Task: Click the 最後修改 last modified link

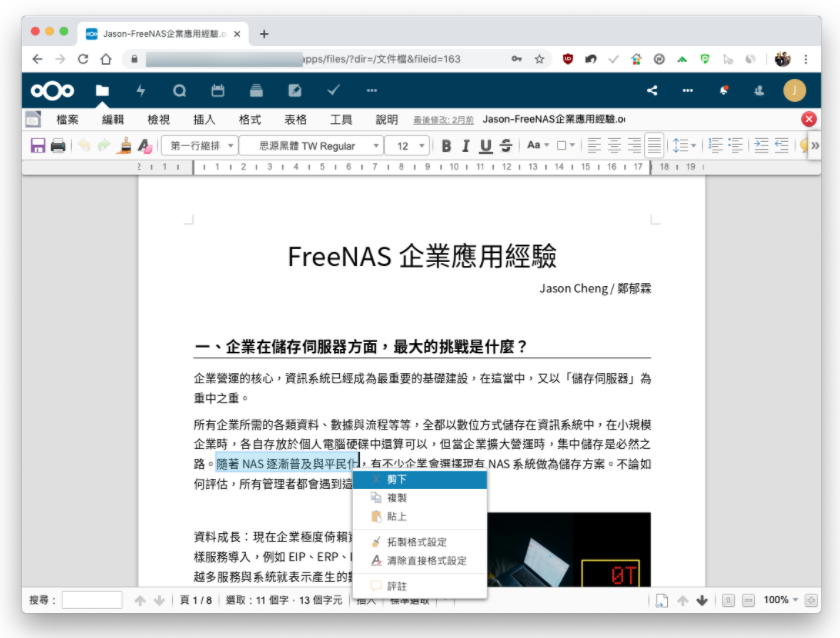Action: click(443, 120)
